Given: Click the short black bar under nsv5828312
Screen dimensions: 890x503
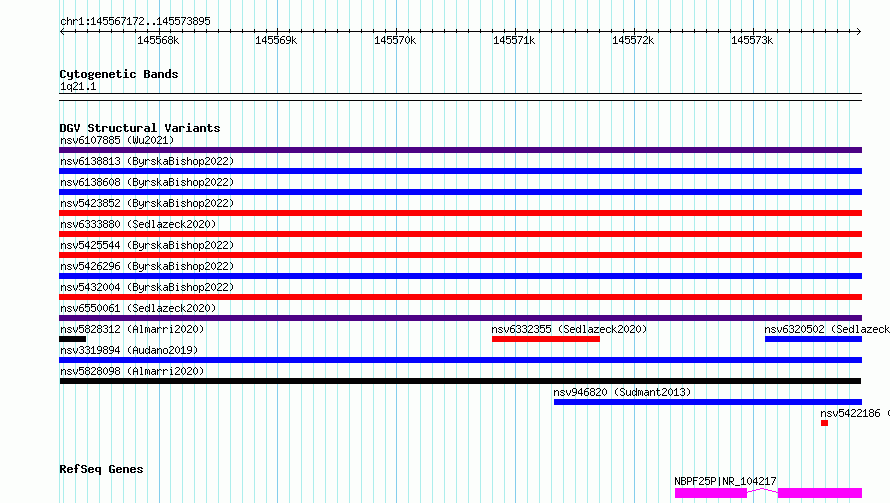Looking at the screenshot, I should tap(73, 339).
